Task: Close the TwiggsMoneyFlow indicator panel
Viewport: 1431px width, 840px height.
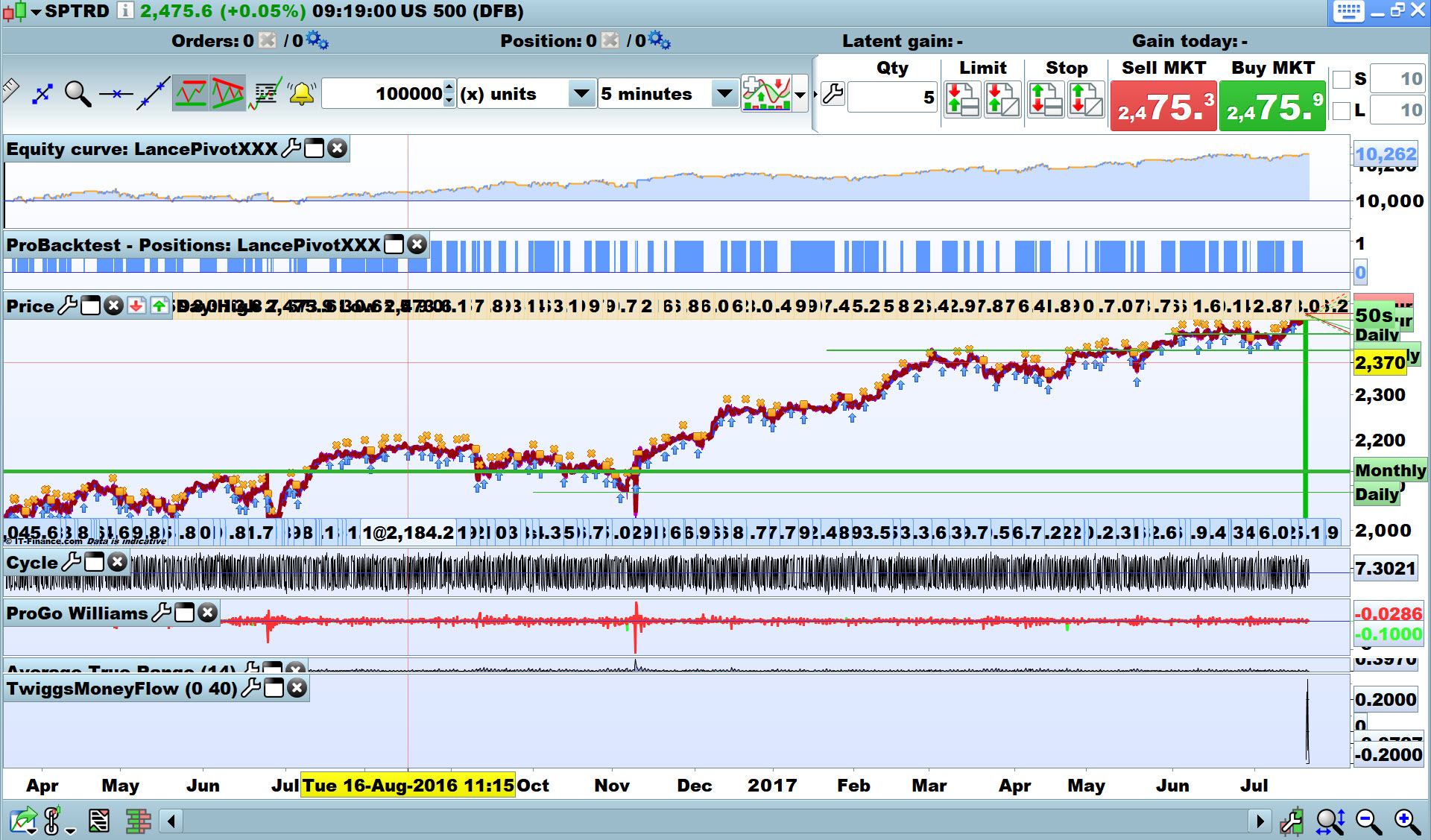Action: (297, 688)
